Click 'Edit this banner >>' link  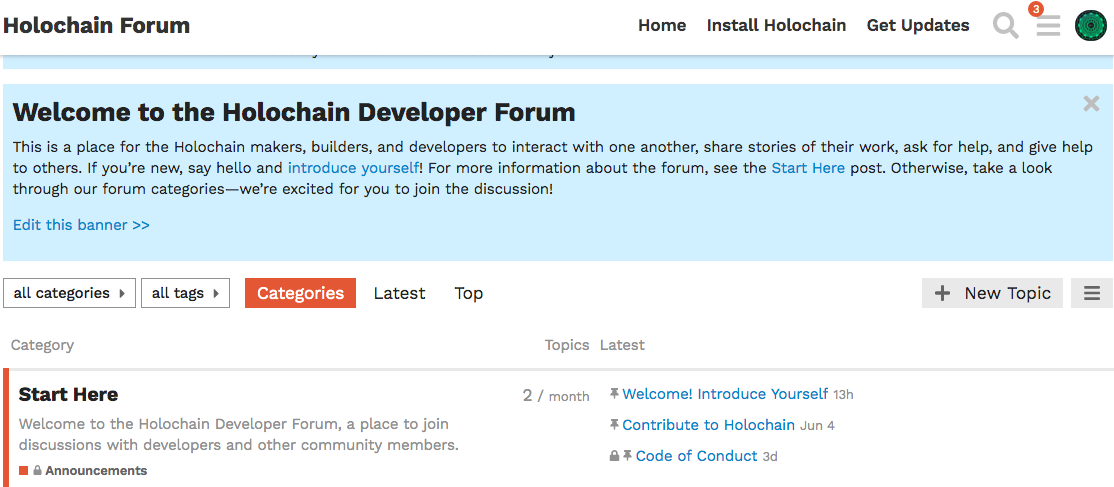(x=81, y=225)
